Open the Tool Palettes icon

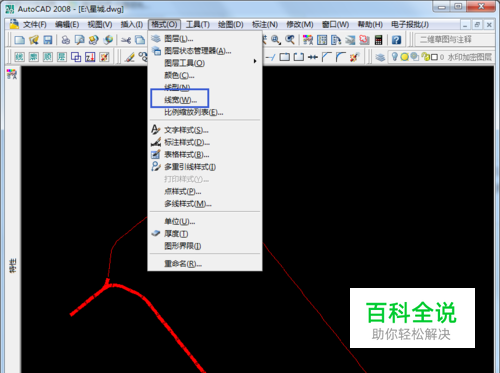click(x=336, y=40)
